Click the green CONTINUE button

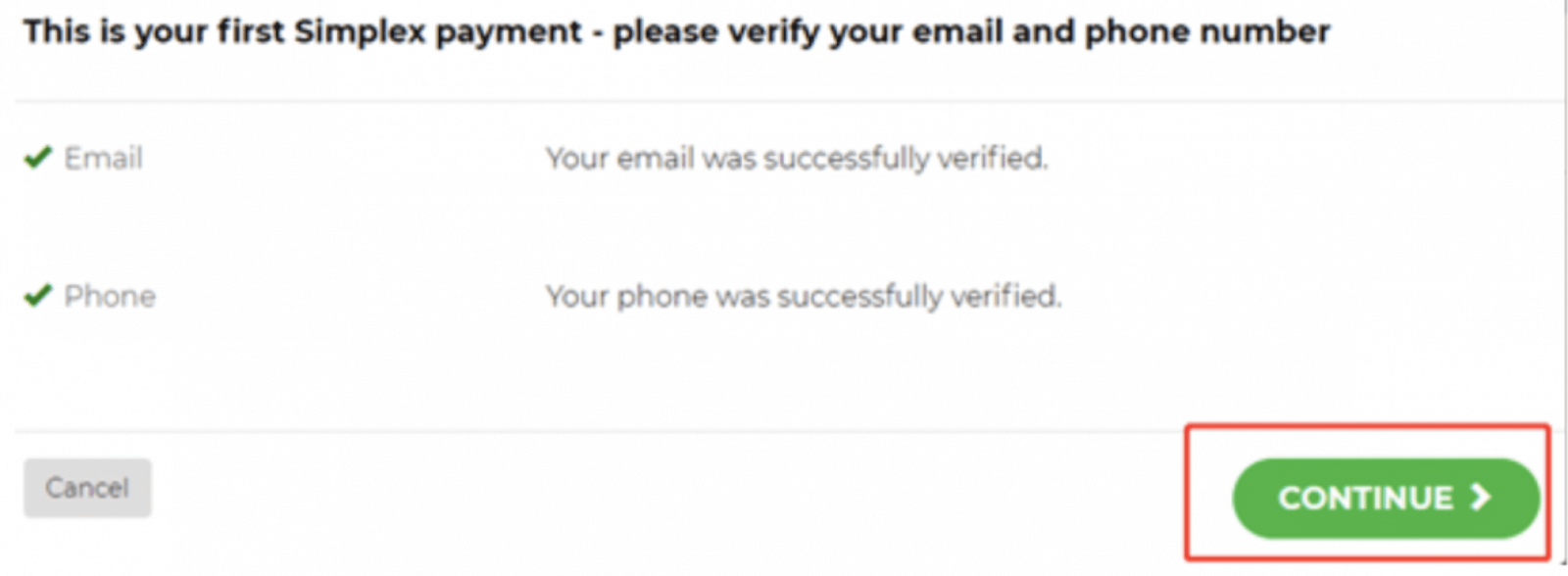tap(1384, 498)
